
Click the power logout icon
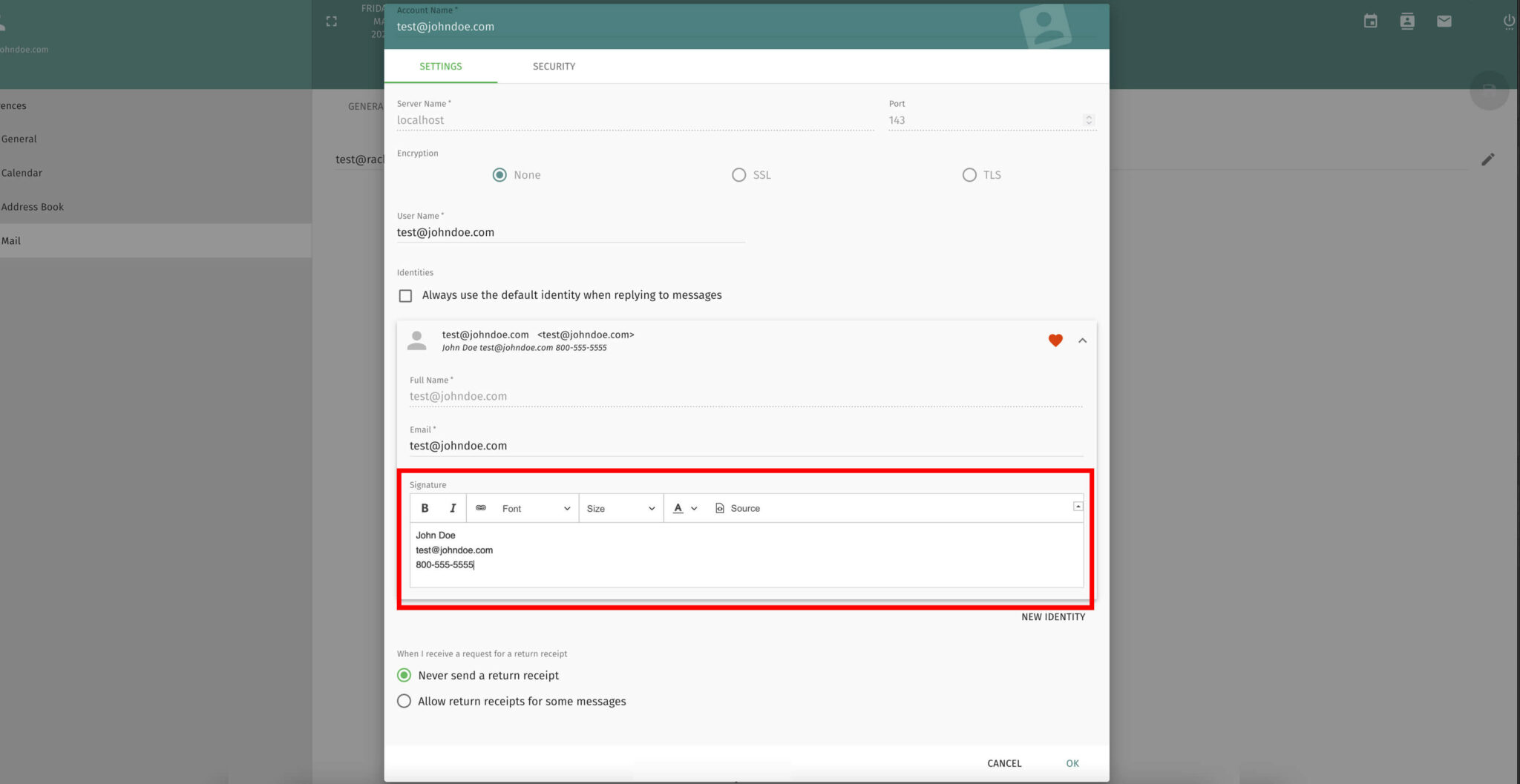[1509, 22]
